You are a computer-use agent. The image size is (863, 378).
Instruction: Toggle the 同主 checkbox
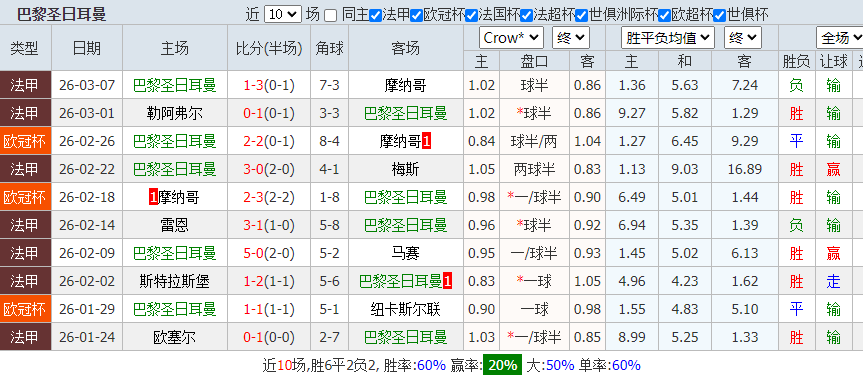330,15
